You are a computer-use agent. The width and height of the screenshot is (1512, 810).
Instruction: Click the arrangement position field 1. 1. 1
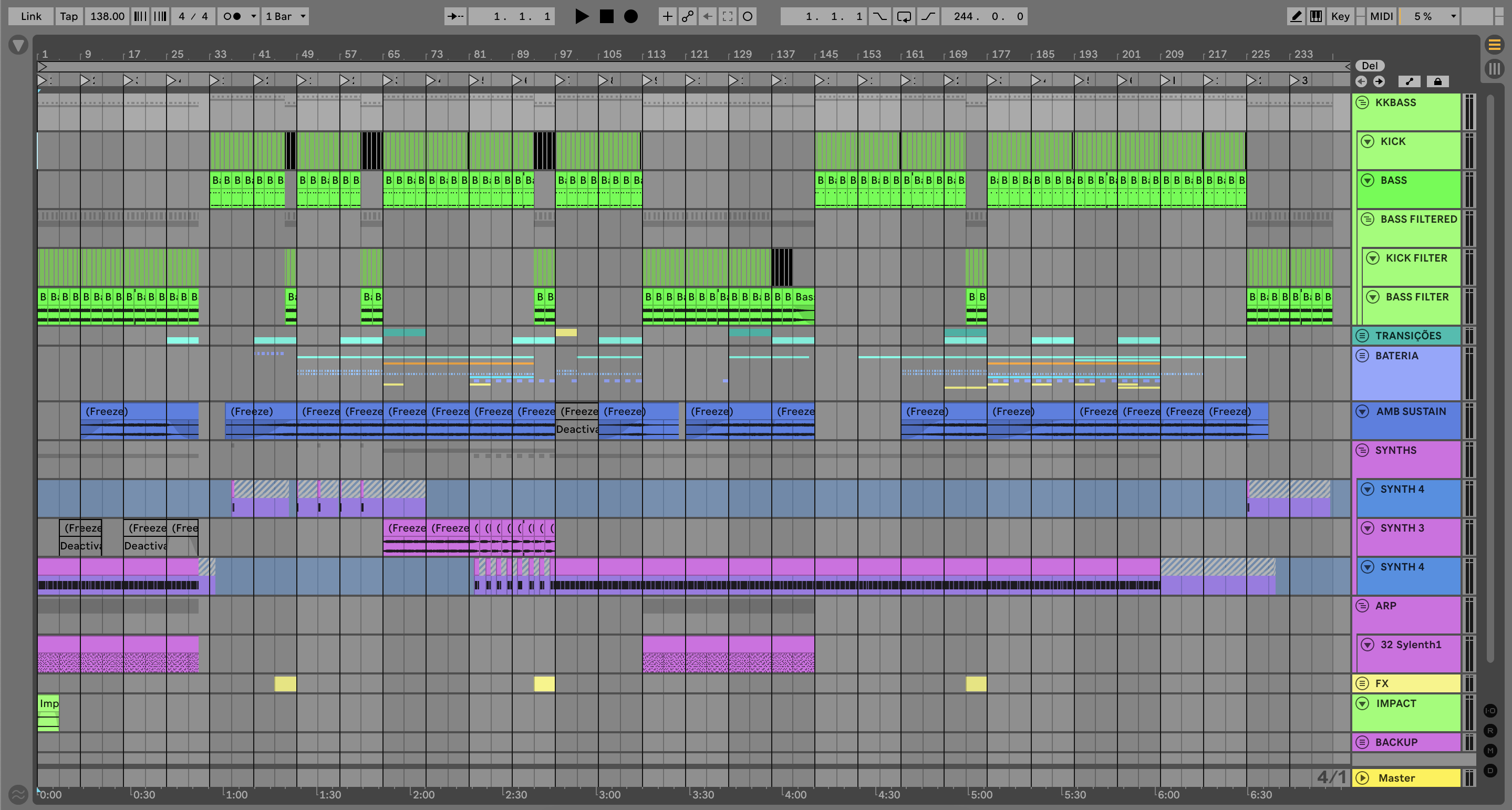point(510,16)
